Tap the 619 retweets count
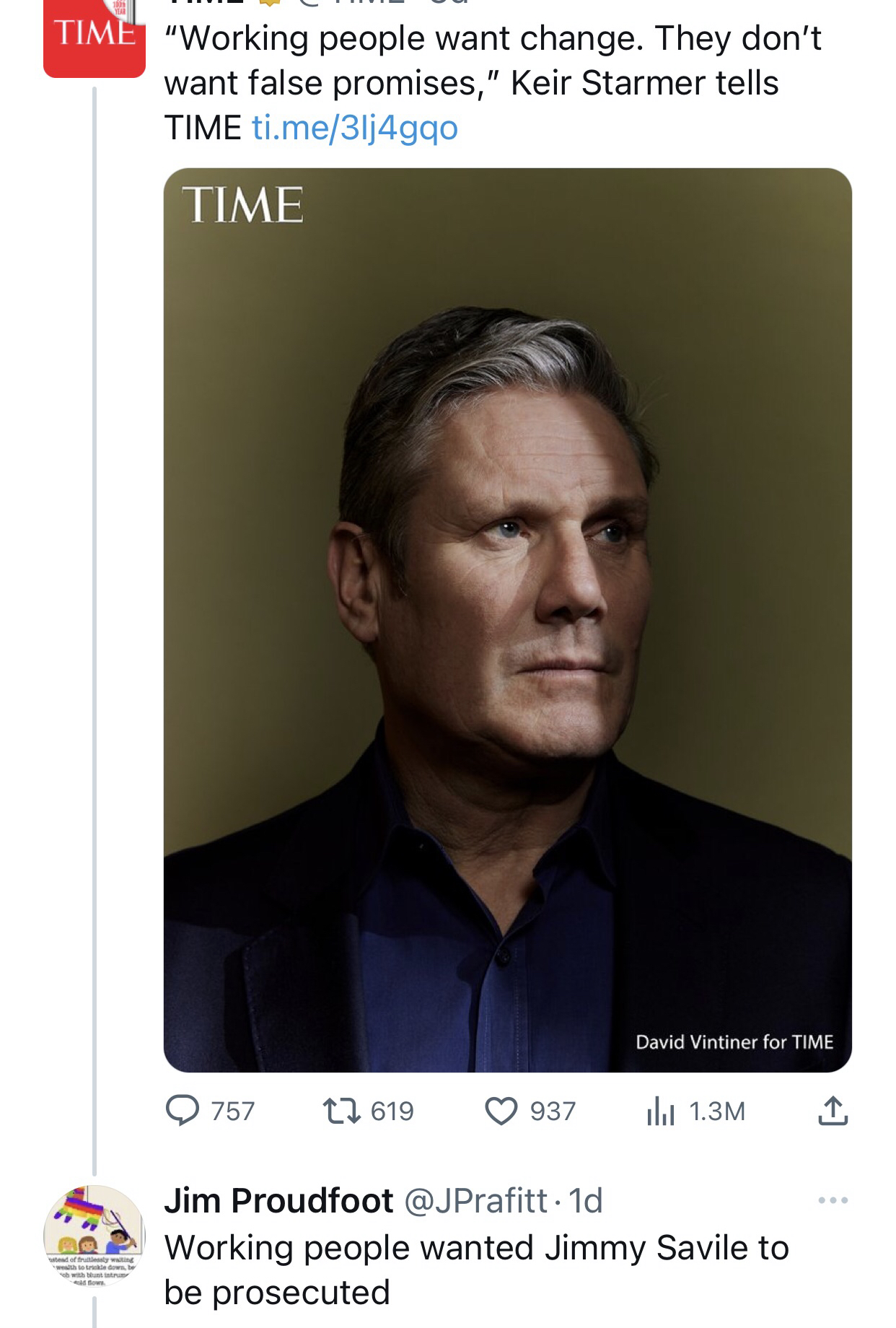This screenshot has height=1328, width=896. (392, 1111)
